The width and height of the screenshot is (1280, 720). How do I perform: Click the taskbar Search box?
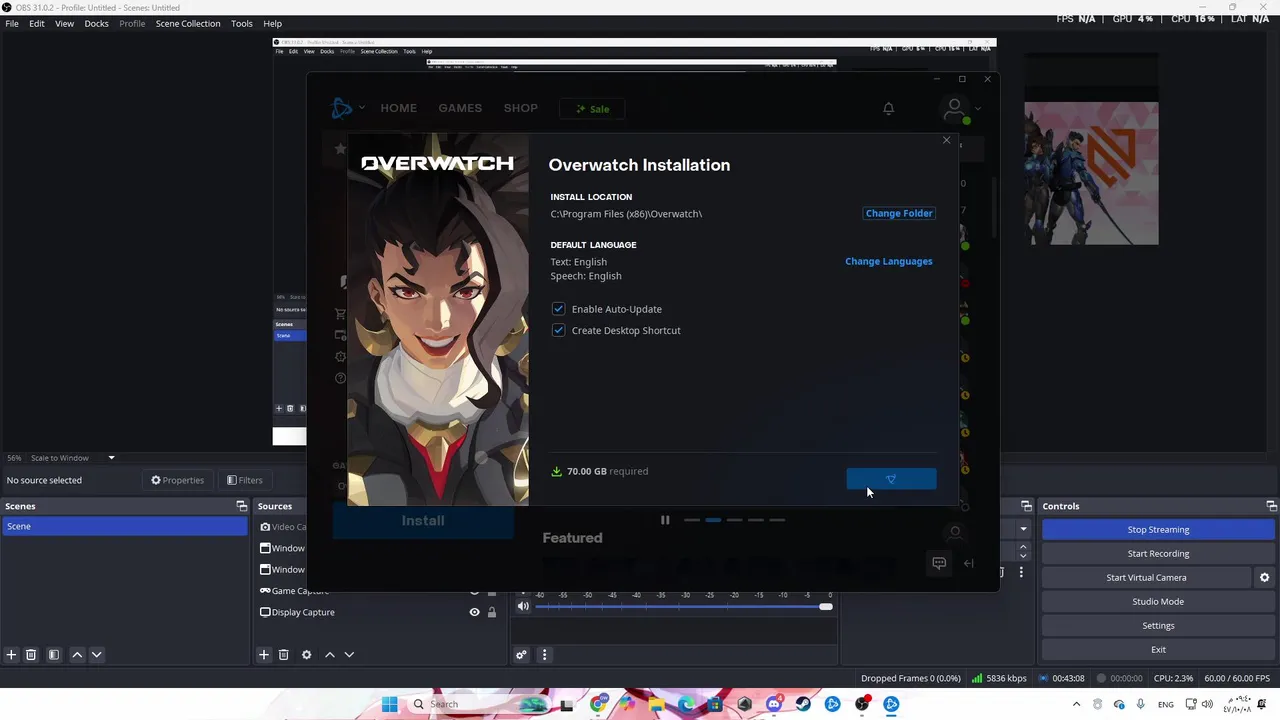[478, 704]
